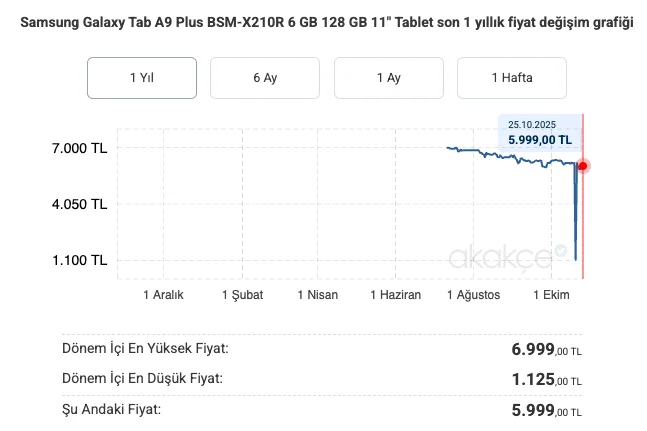Click the Şu Andaki Fiyat label
The image size is (647, 431).
(x=111, y=409)
